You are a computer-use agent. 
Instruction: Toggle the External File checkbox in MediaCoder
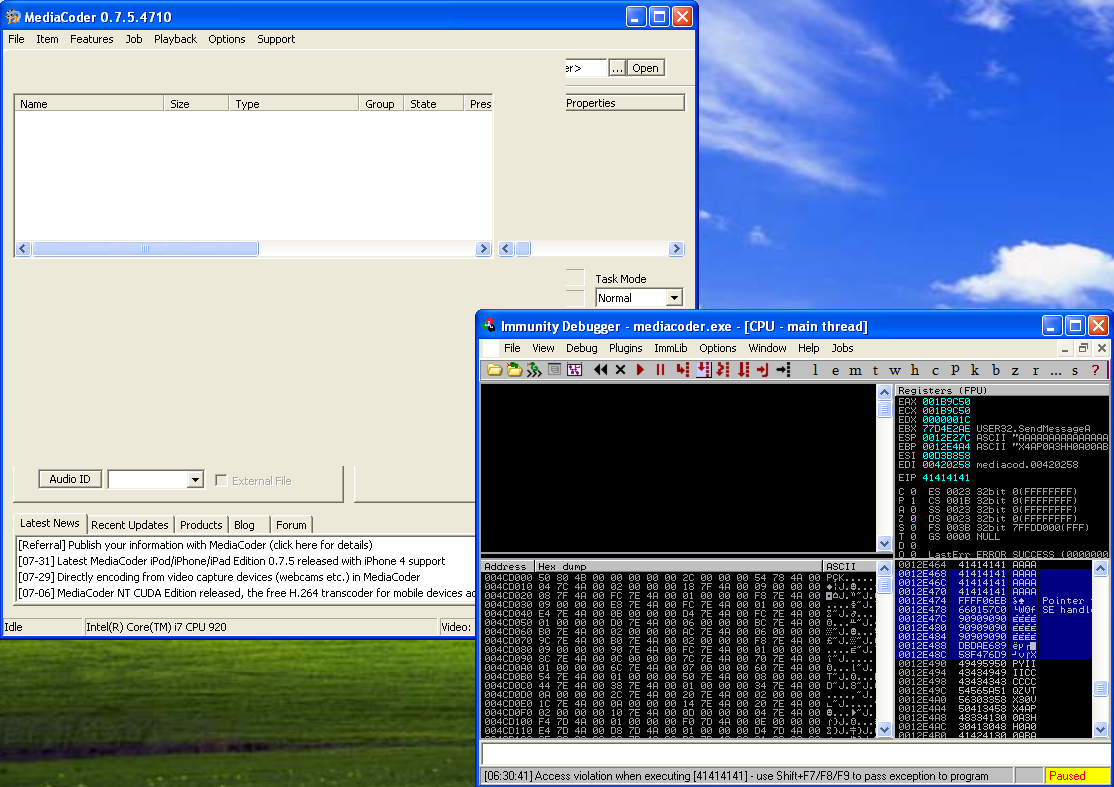[x=222, y=481]
